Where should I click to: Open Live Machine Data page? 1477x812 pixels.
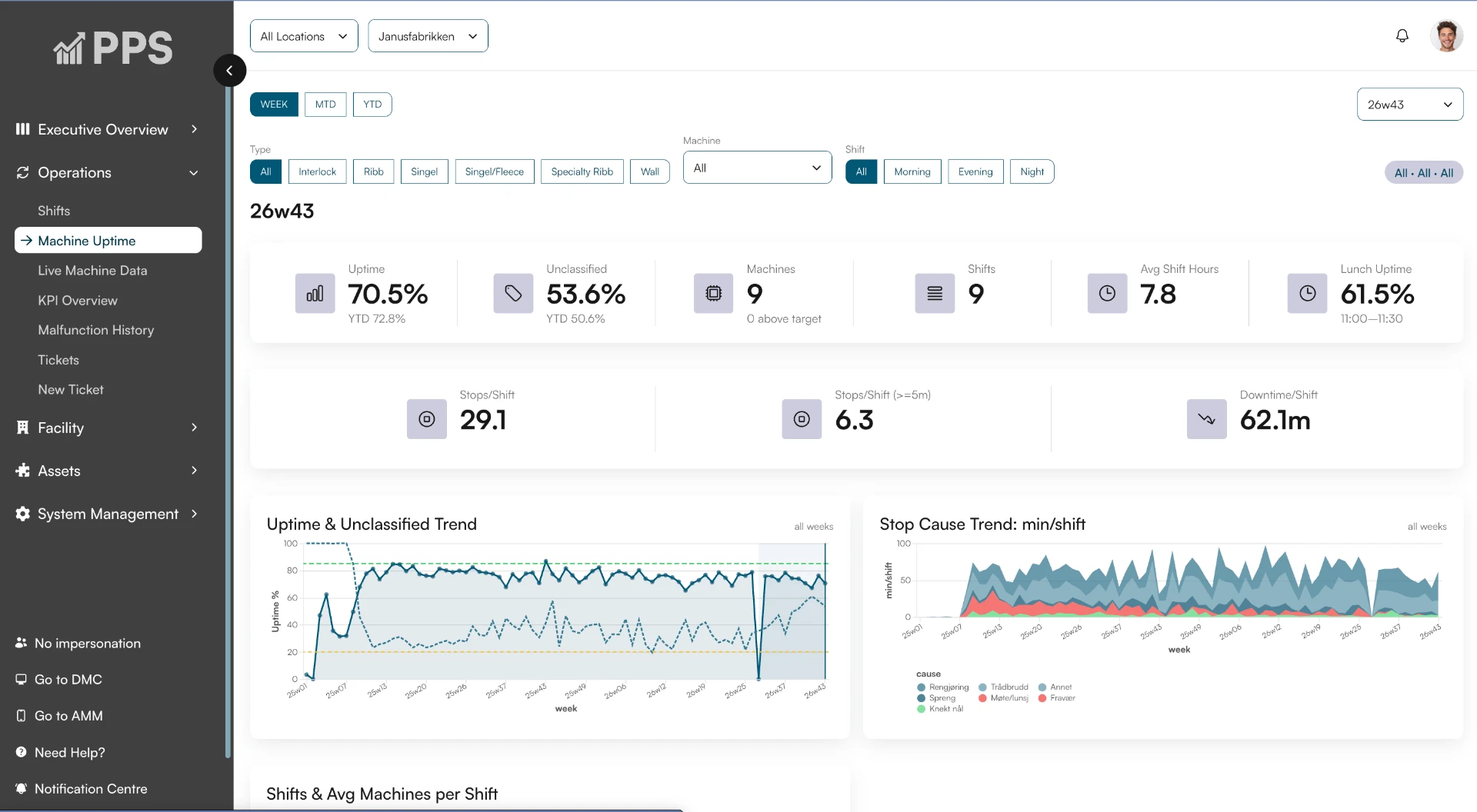click(92, 271)
